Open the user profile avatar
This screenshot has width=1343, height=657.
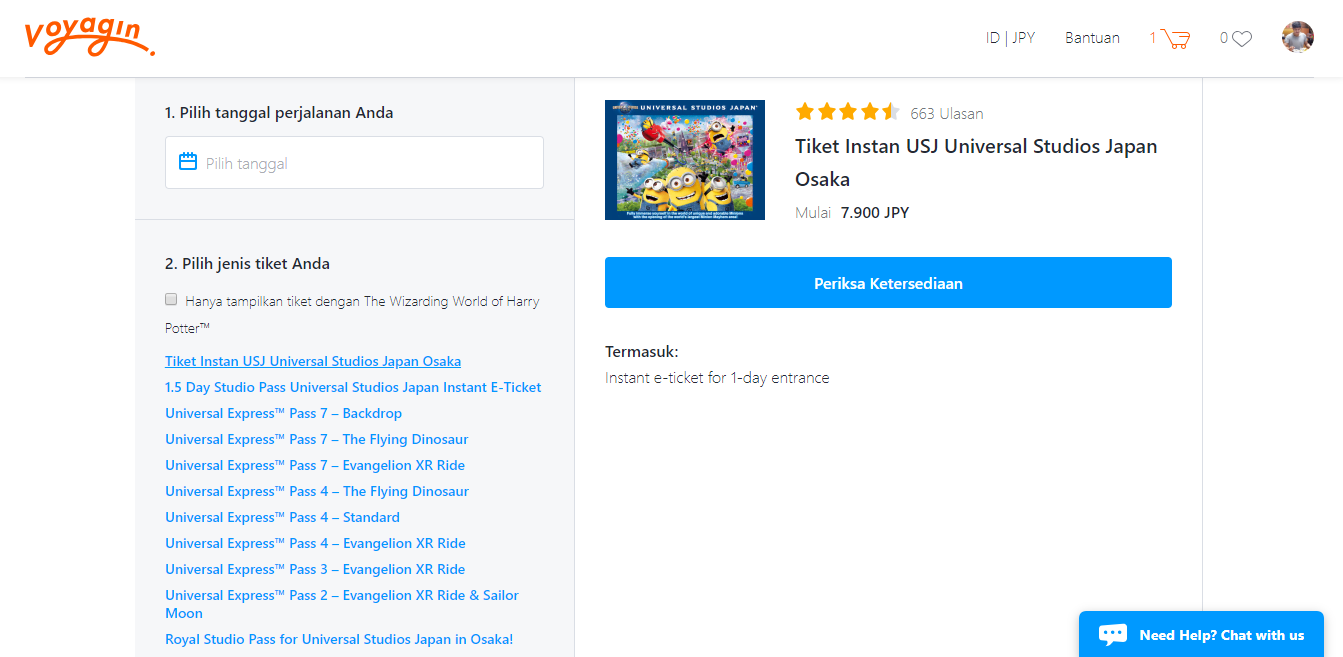[x=1297, y=38]
